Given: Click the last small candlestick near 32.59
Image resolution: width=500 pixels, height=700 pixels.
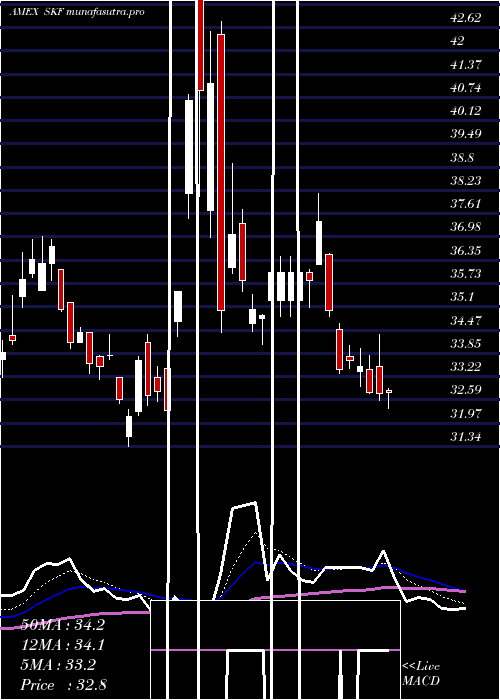Looking at the screenshot, I should click(x=389, y=392).
